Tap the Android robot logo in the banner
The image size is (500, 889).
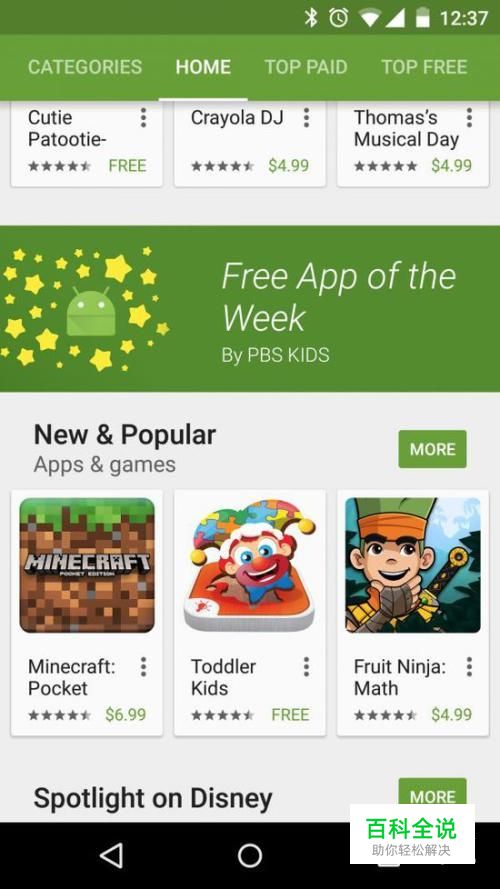click(x=91, y=311)
